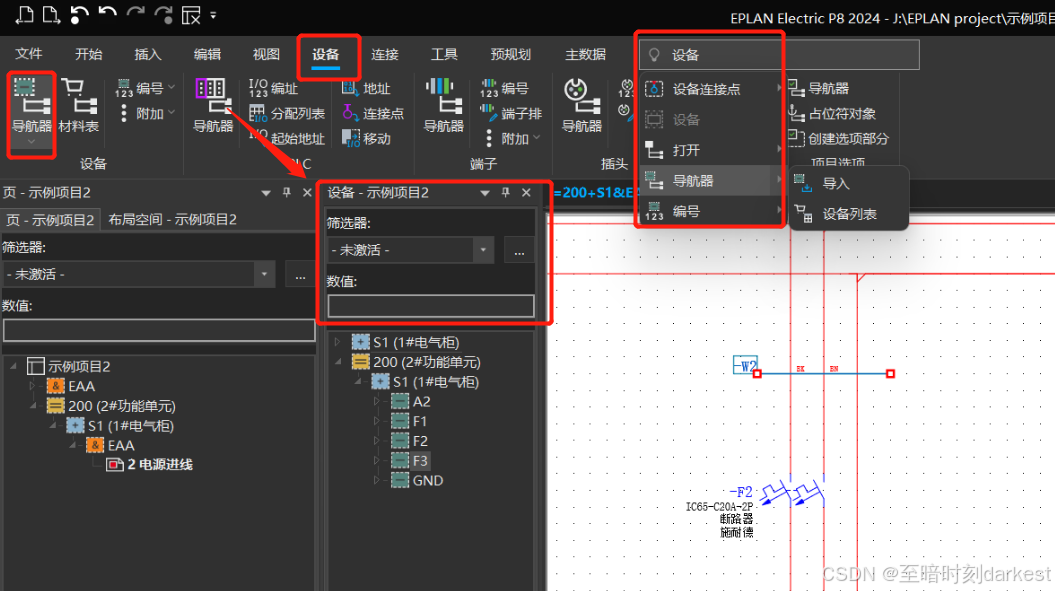Select 创建选项部分 create option section
1055x591 pixels.
[x=838, y=139]
